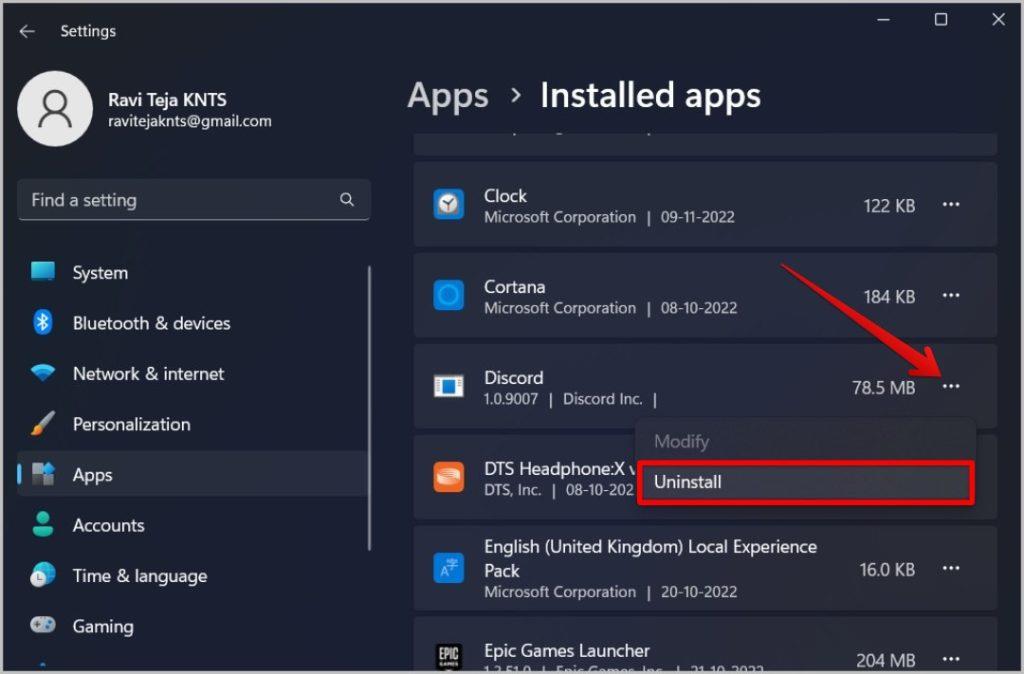Click the DTS Headphone:X app name
This screenshot has height=674, width=1024.
[x=560, y=468]
